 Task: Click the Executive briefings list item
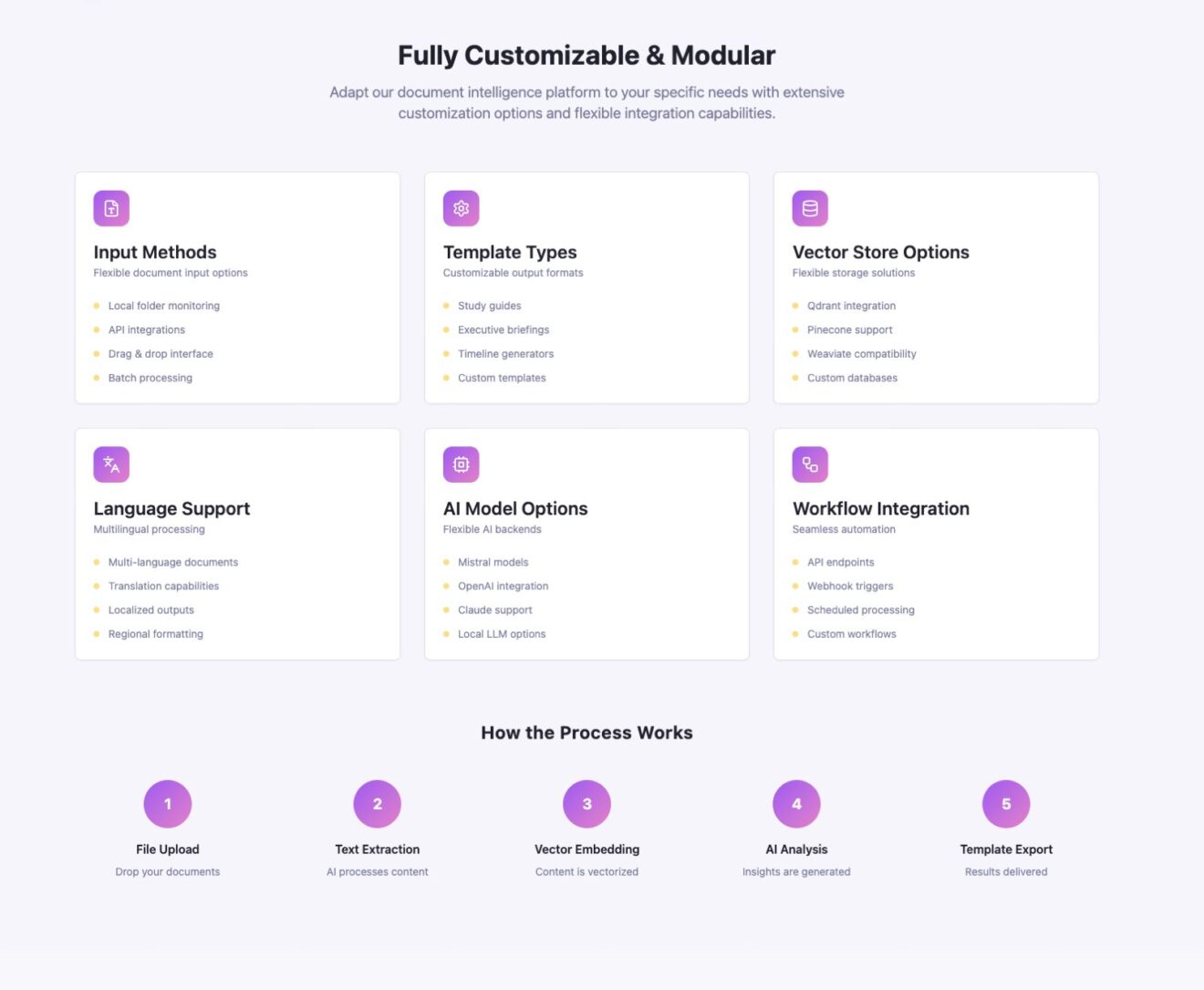coord(503,329)
